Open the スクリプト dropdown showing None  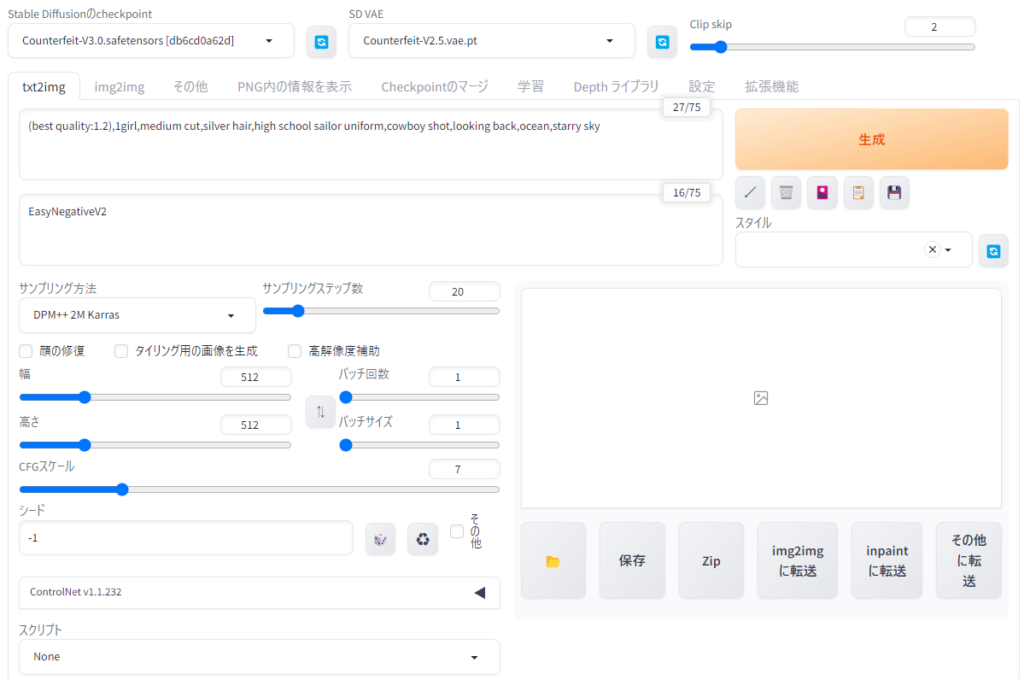(259, 657)
